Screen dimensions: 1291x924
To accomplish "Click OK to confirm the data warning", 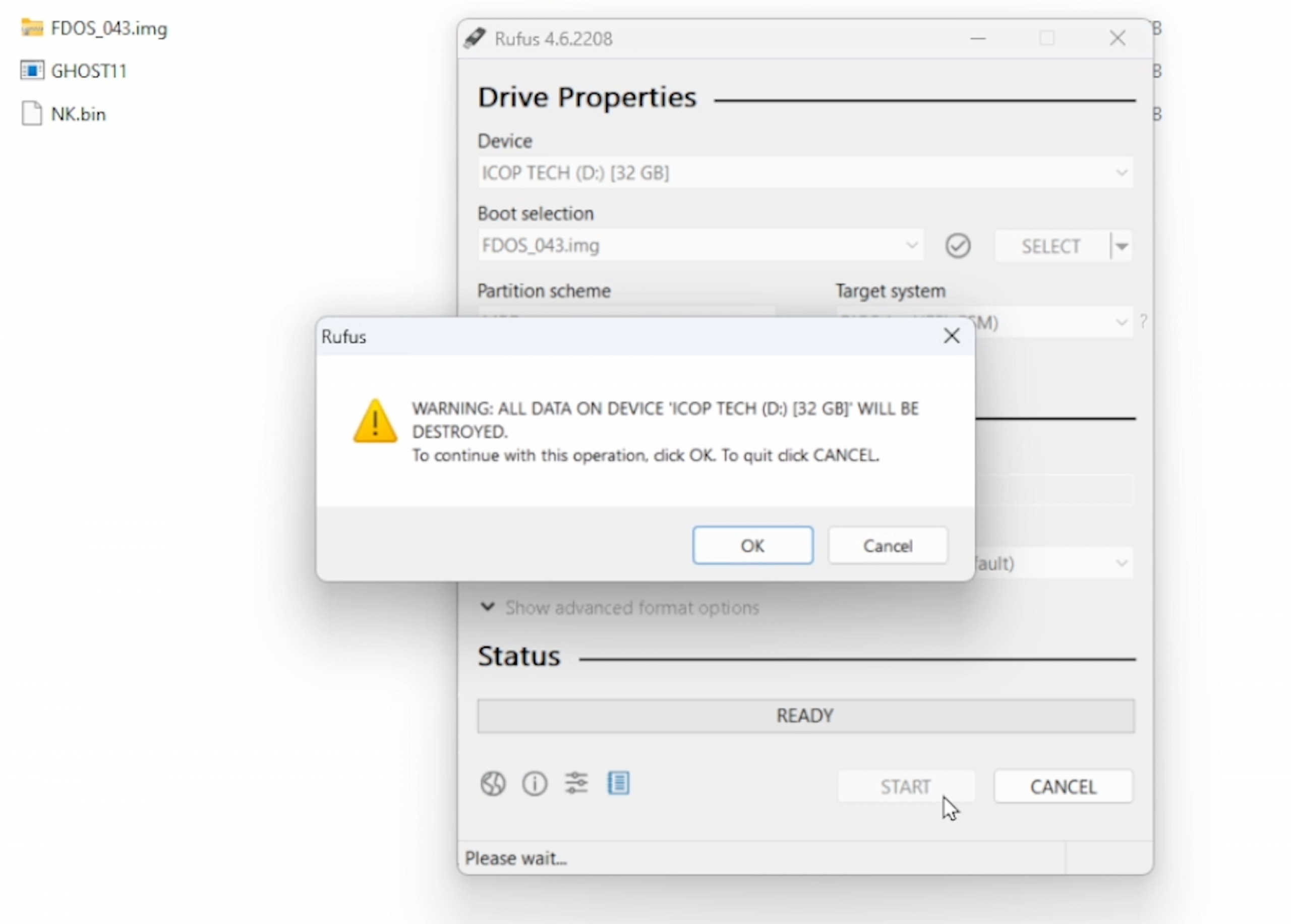I will point(752,545).
